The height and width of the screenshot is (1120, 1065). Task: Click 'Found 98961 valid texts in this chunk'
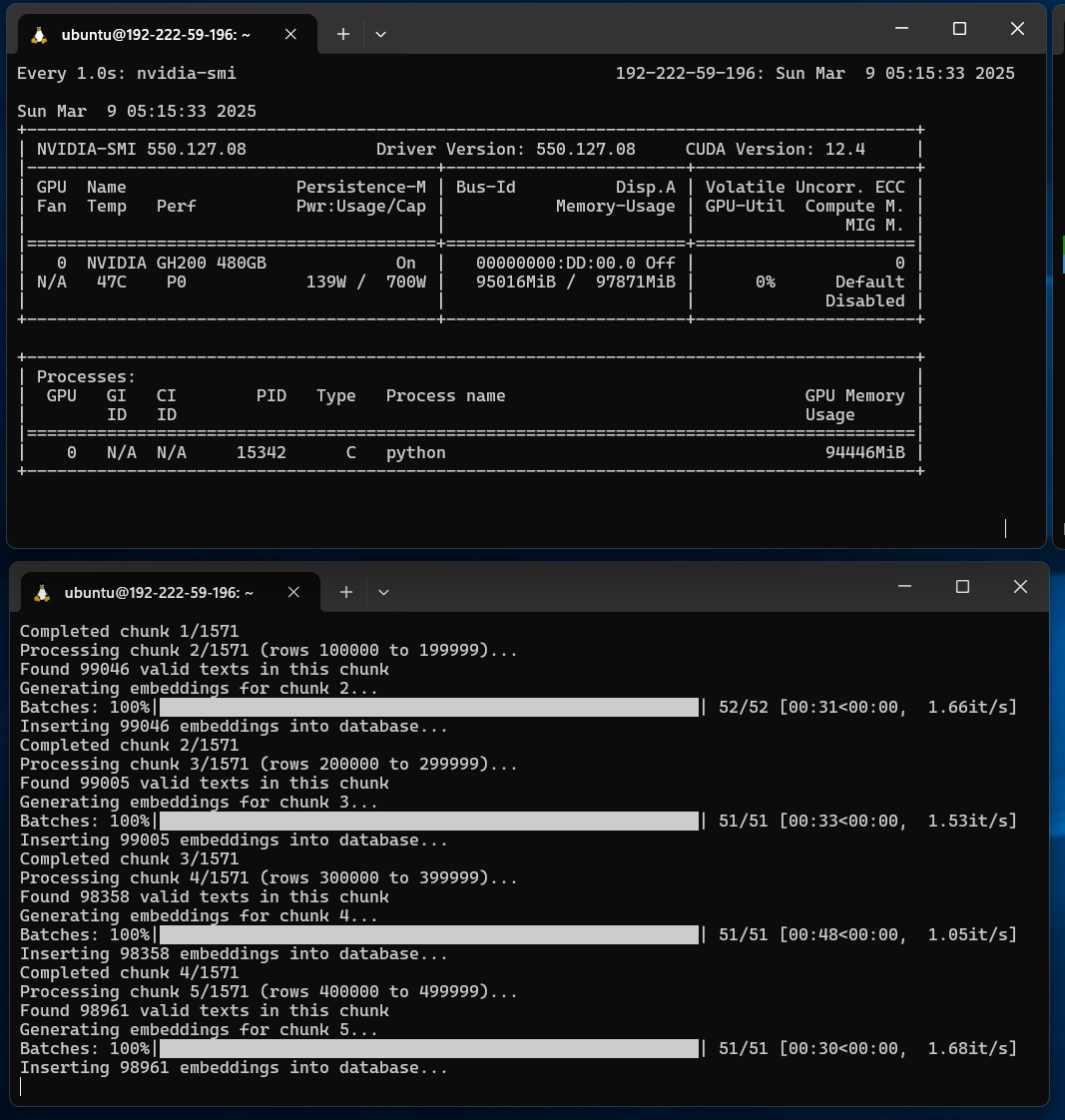(205, 1011)
